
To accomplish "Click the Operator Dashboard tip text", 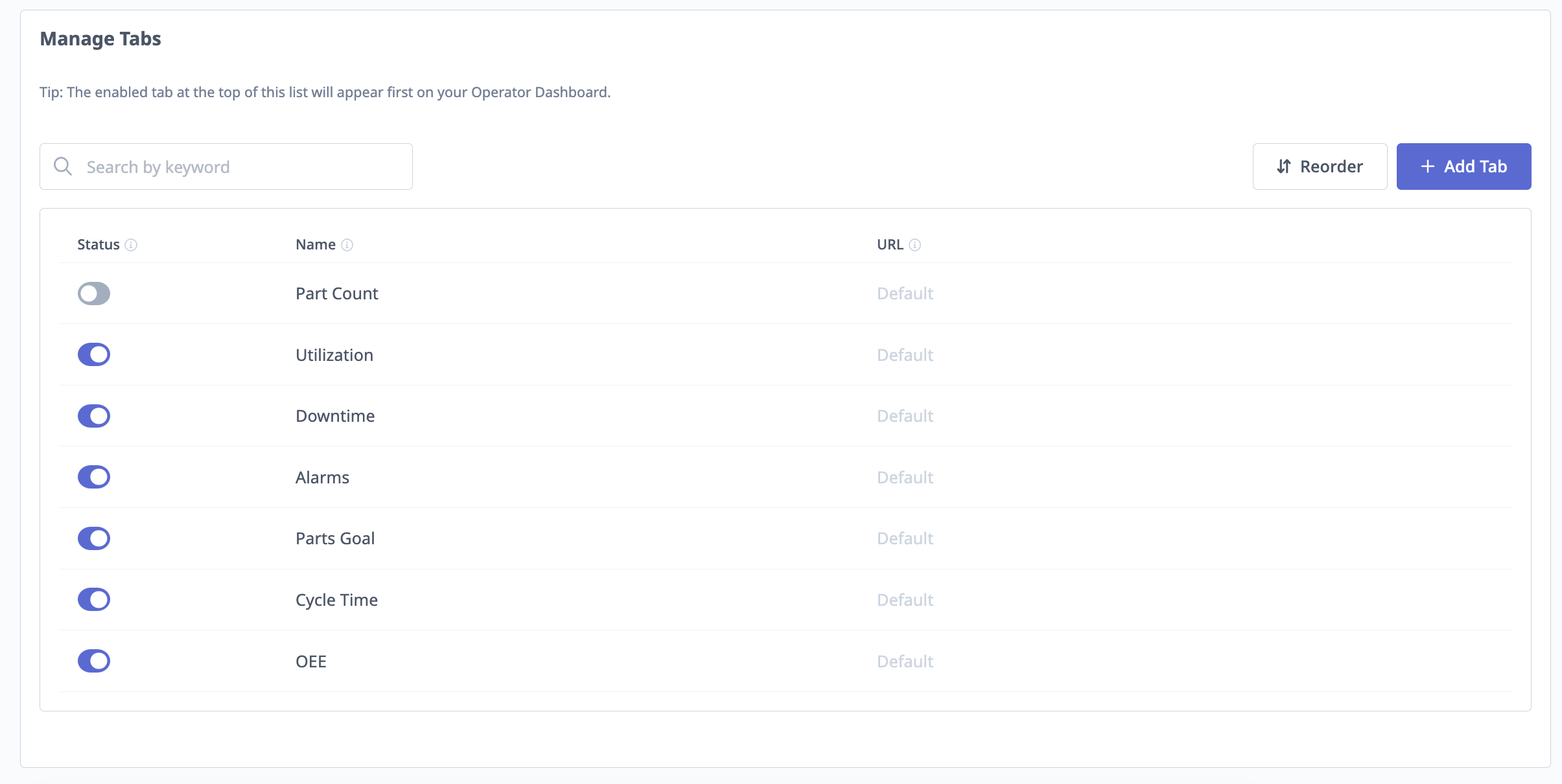I will [x=325, y=92].
